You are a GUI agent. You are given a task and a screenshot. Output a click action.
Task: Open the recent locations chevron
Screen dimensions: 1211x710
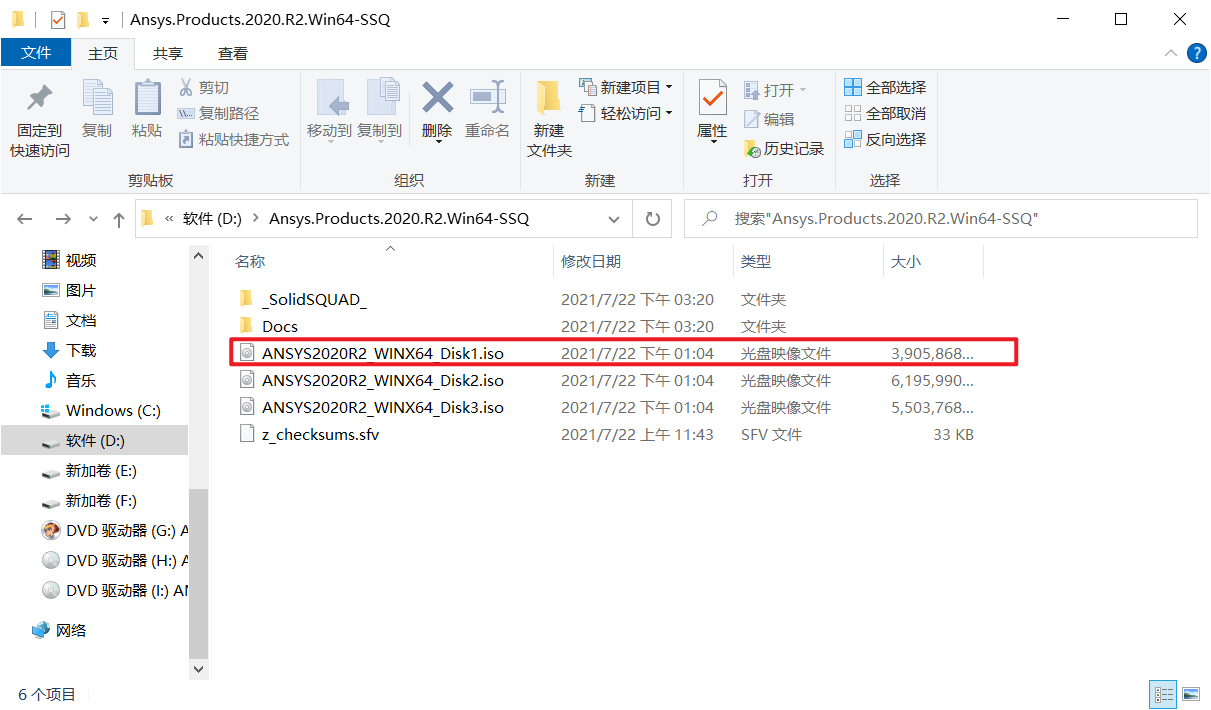pyautogui.click(x=94, y=218)
